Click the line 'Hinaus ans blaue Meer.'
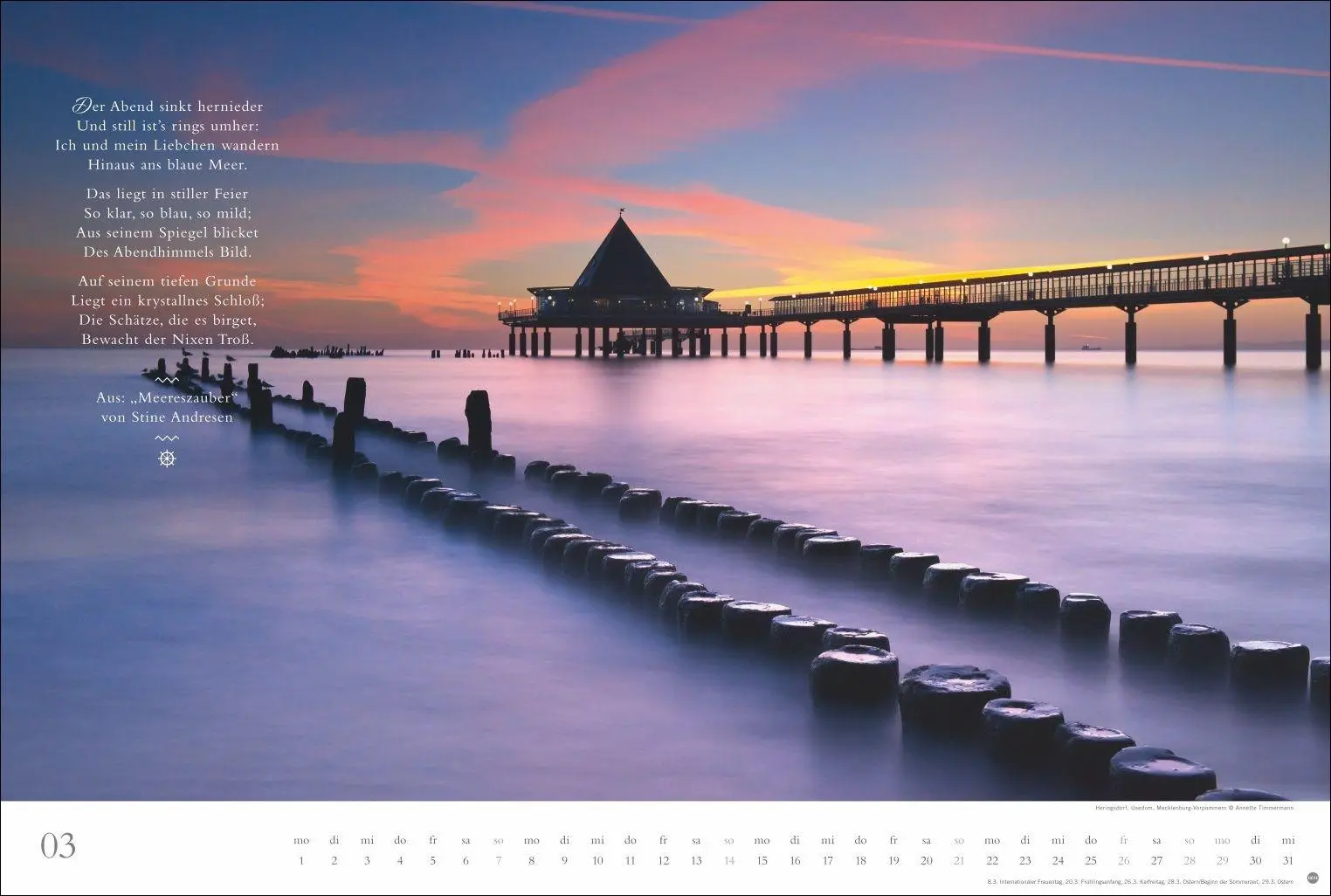 pyautogui.click(x=168, y=164)
